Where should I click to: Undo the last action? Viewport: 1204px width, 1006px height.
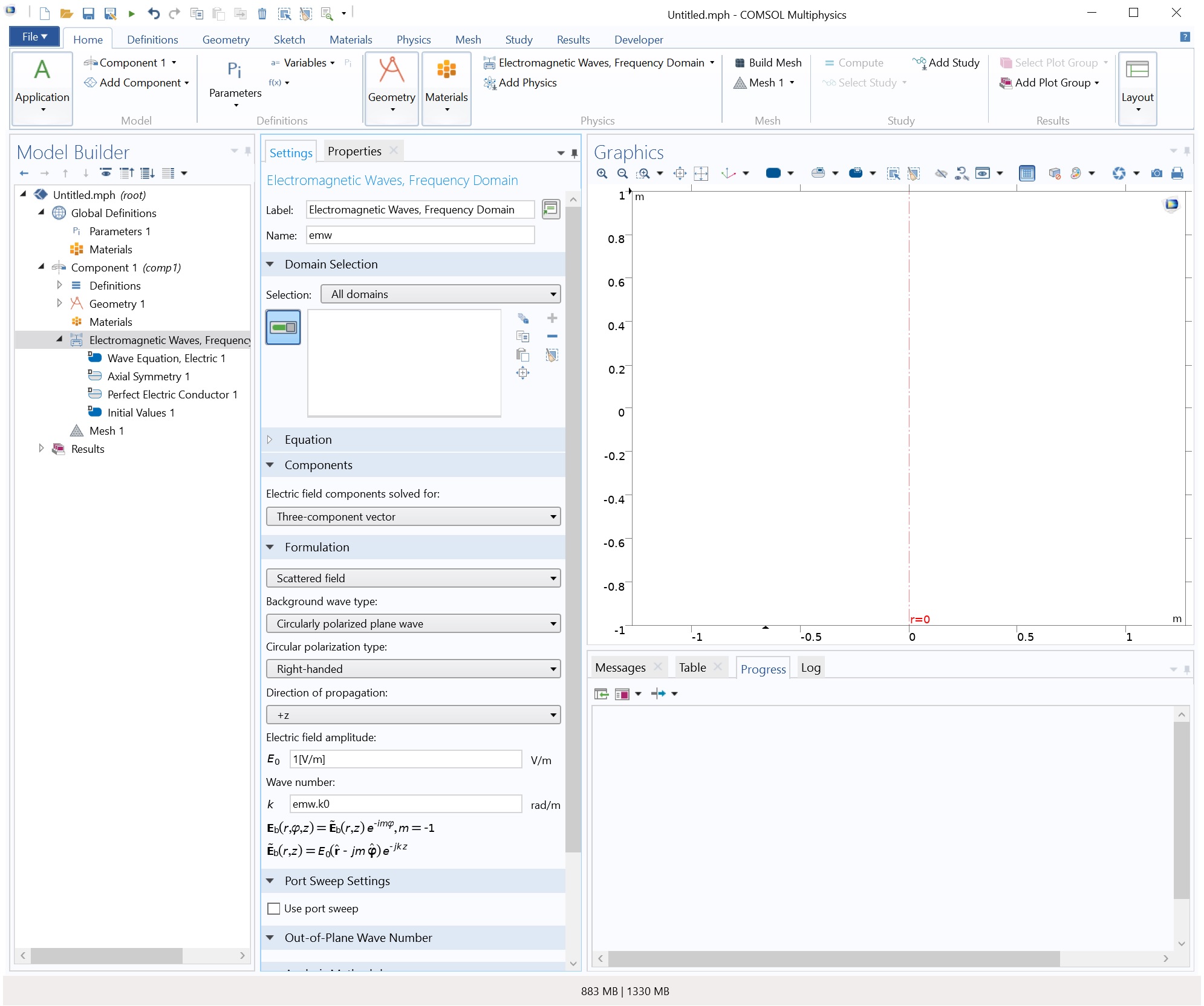coord(154,13)
